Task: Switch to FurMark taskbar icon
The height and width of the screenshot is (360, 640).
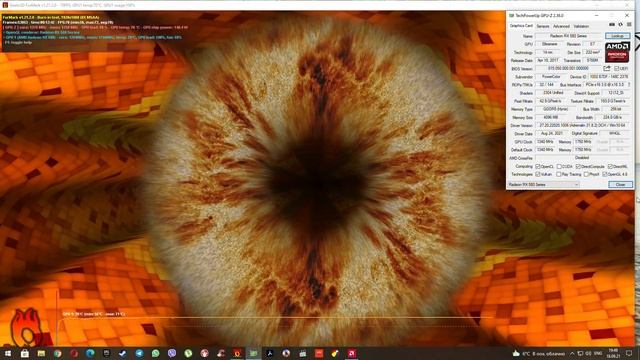Action: 237,353
